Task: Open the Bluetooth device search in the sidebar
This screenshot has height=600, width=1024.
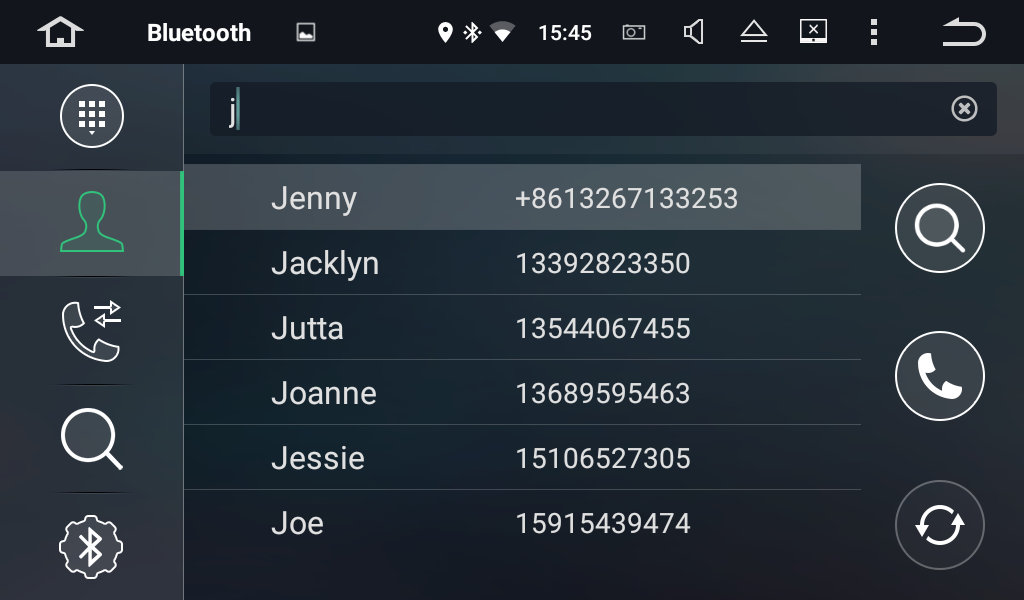Action: (x=92, y=439)
